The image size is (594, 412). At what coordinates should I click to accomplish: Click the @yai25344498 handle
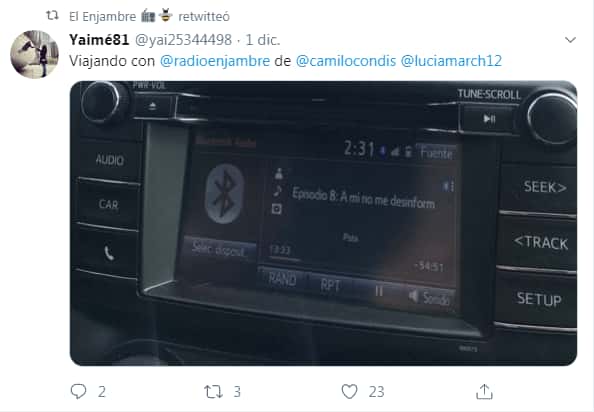pos(183,40)
